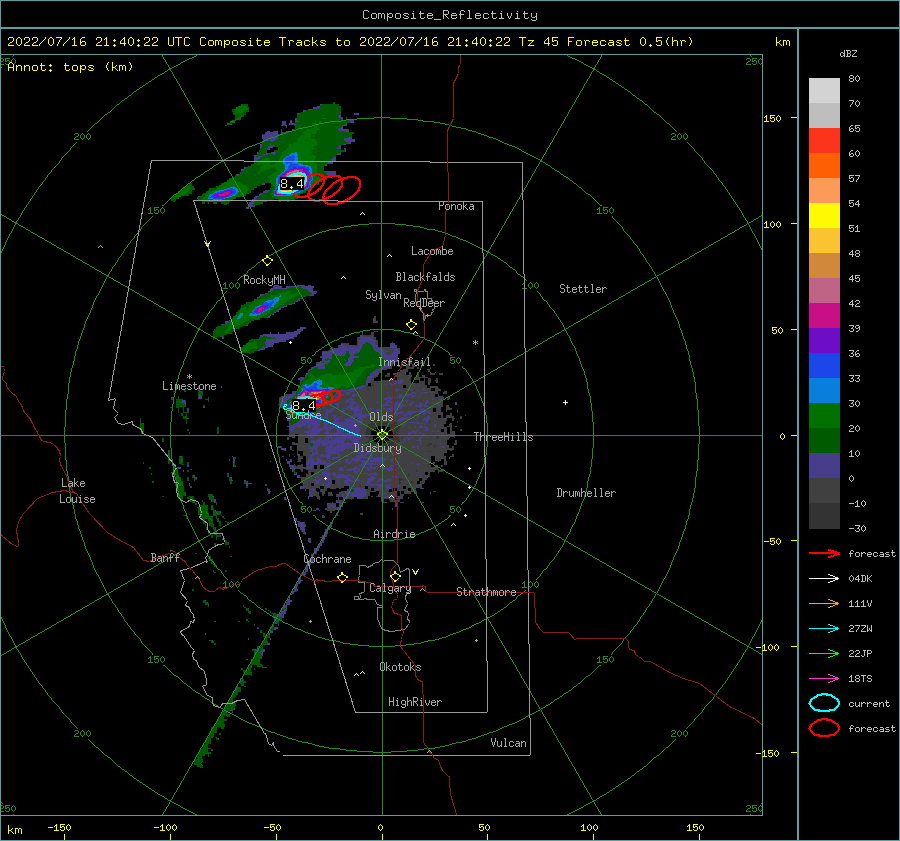Click the Lacombe city label
The height and width of the screenshot is (841, 900).
(x=432, y=251)
